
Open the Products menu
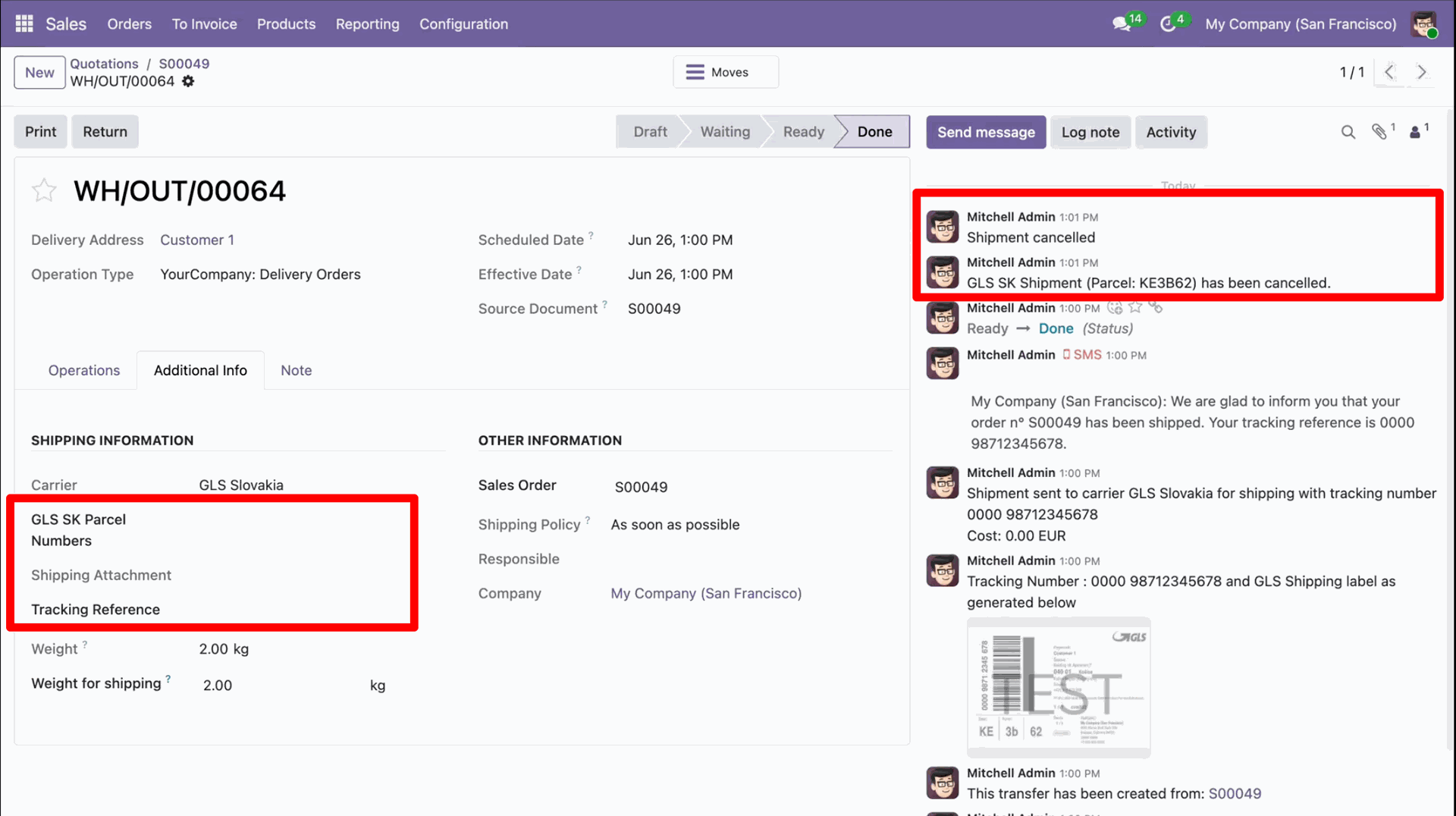pos(286,24)
